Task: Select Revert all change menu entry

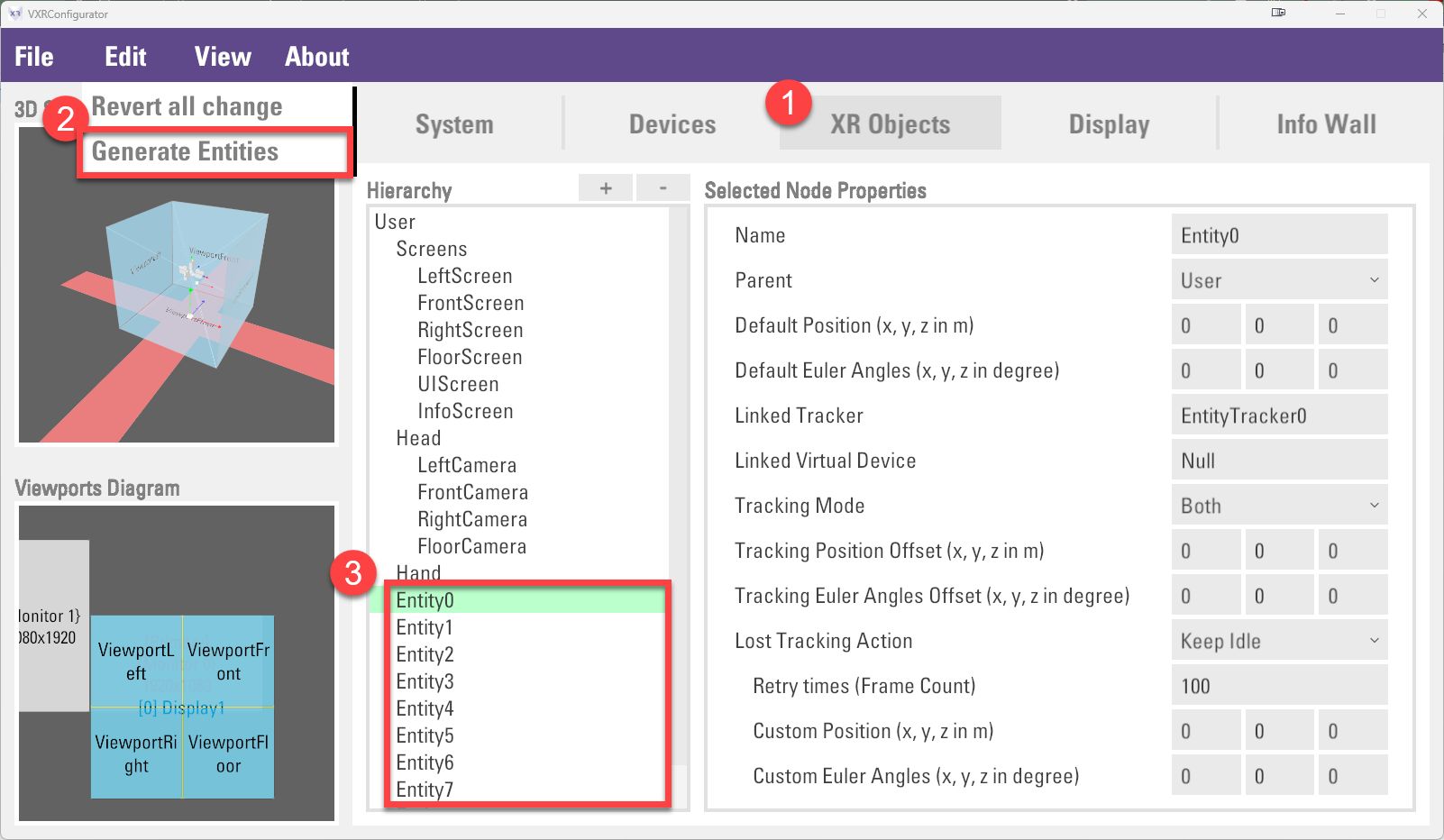Action: pos(187,107)
